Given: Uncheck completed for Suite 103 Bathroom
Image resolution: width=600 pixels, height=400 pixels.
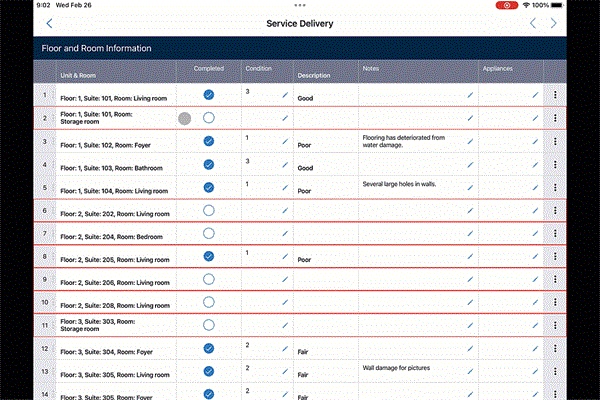Looking at the screenshot, I should (x=209, y=165).
